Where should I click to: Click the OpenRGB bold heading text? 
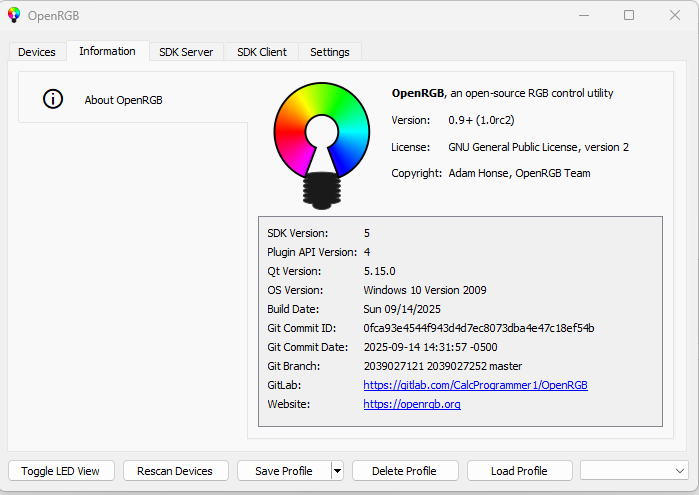click(x=418, y=93)
